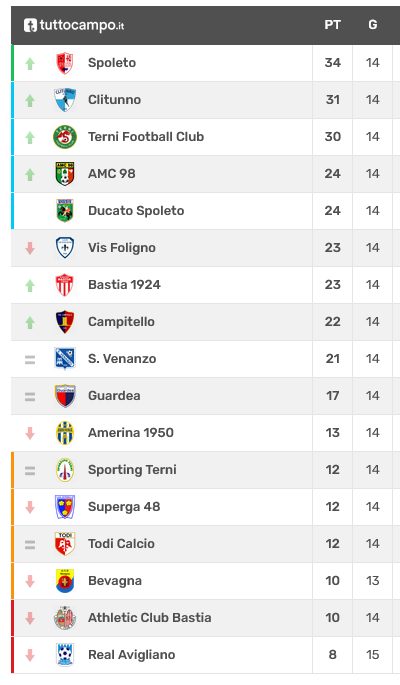Open Terni Football Club crest icon
Screen dimensions: 400x685
click(x=65, y=137)
